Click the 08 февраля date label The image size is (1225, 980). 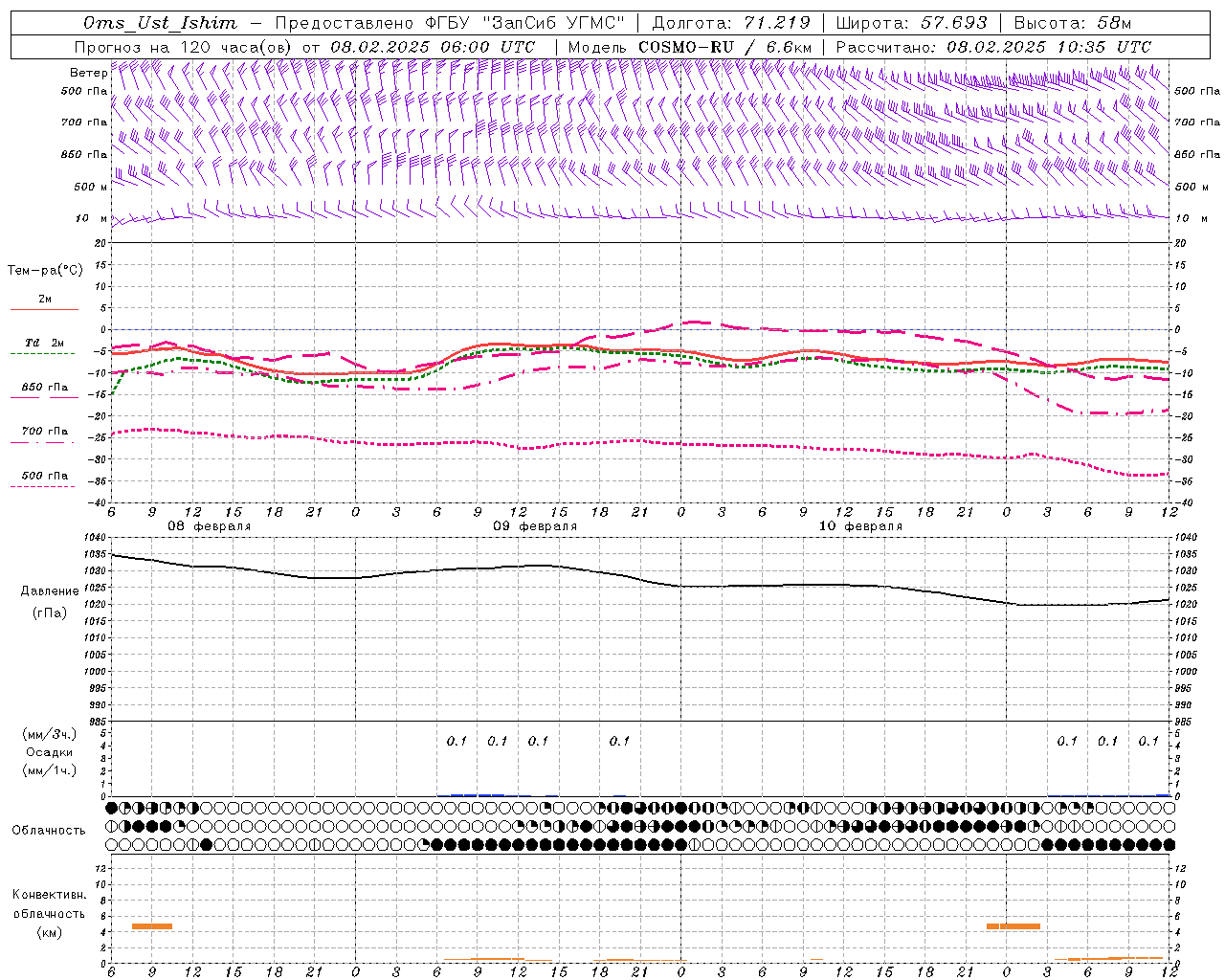(x=210, y=526)
